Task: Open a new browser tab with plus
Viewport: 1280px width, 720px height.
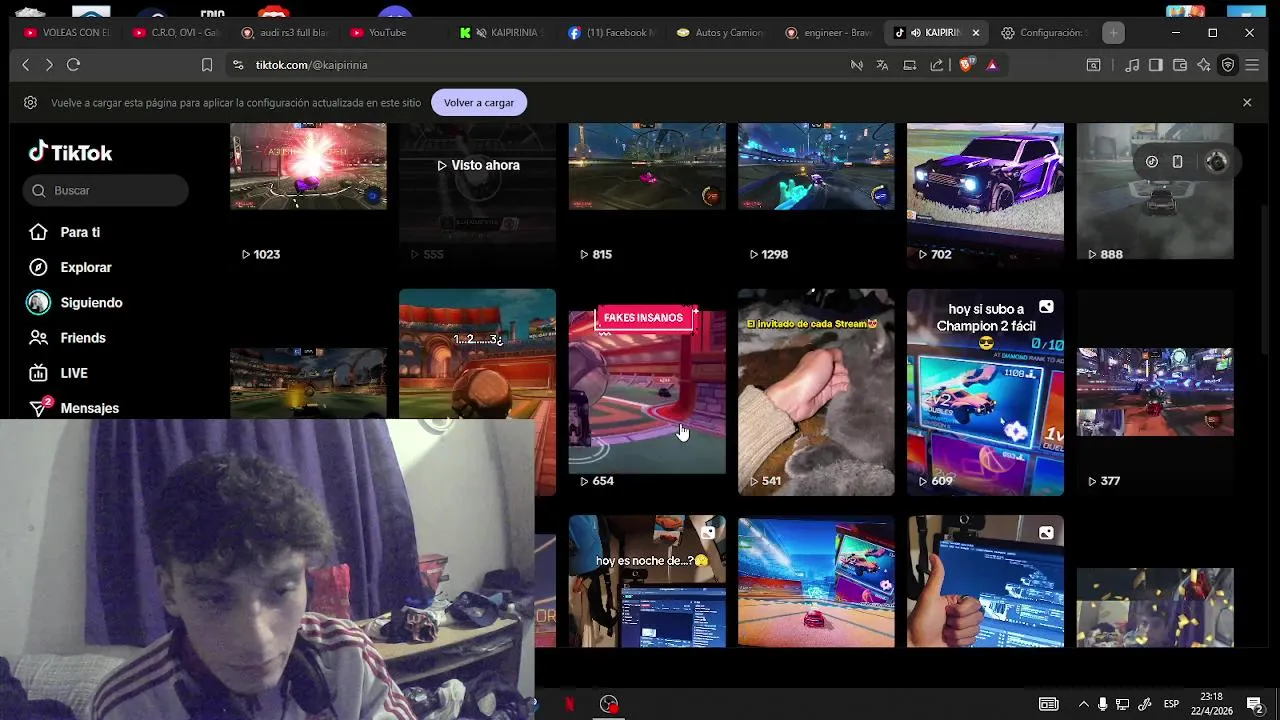Action: (1113, 33)
